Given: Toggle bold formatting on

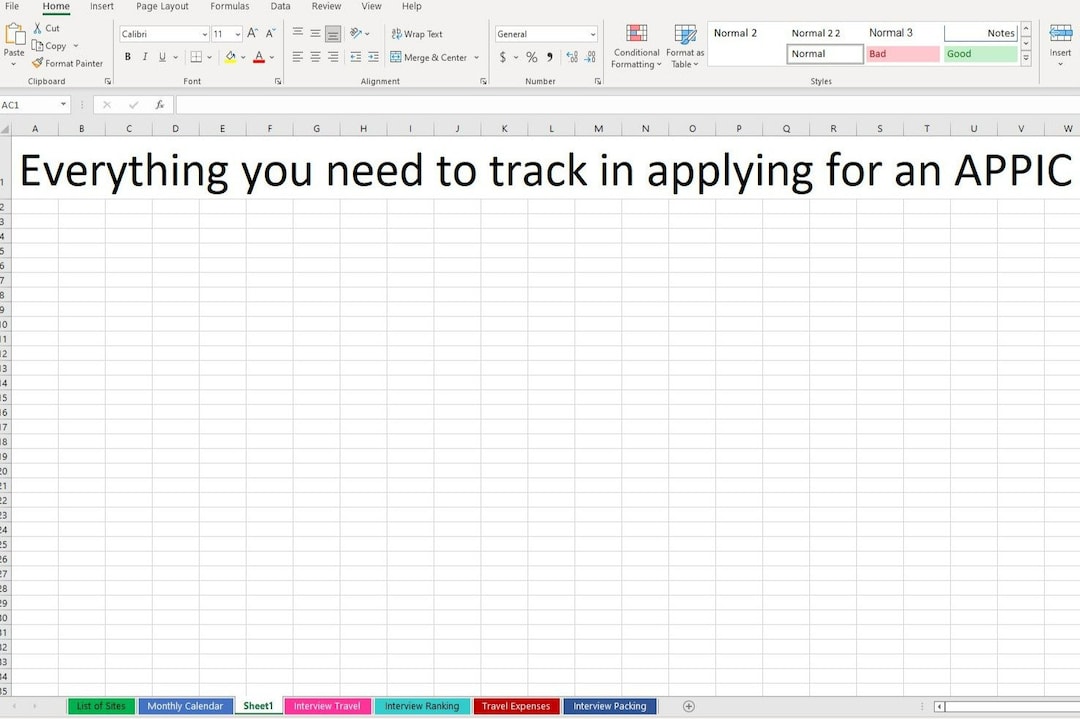Looking at the screenshot, I should tap(127, 56).
